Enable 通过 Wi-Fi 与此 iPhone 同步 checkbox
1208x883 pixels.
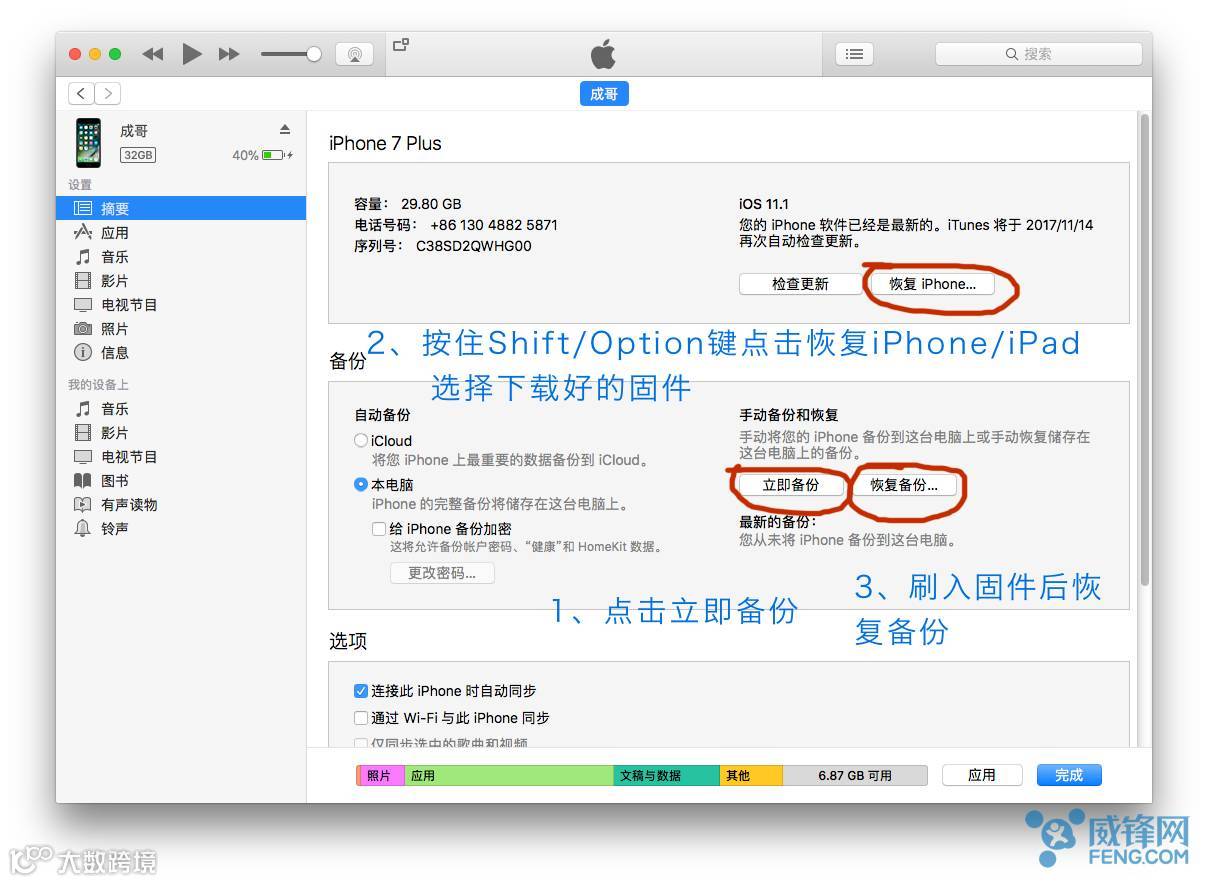click(x=361, y=718)
